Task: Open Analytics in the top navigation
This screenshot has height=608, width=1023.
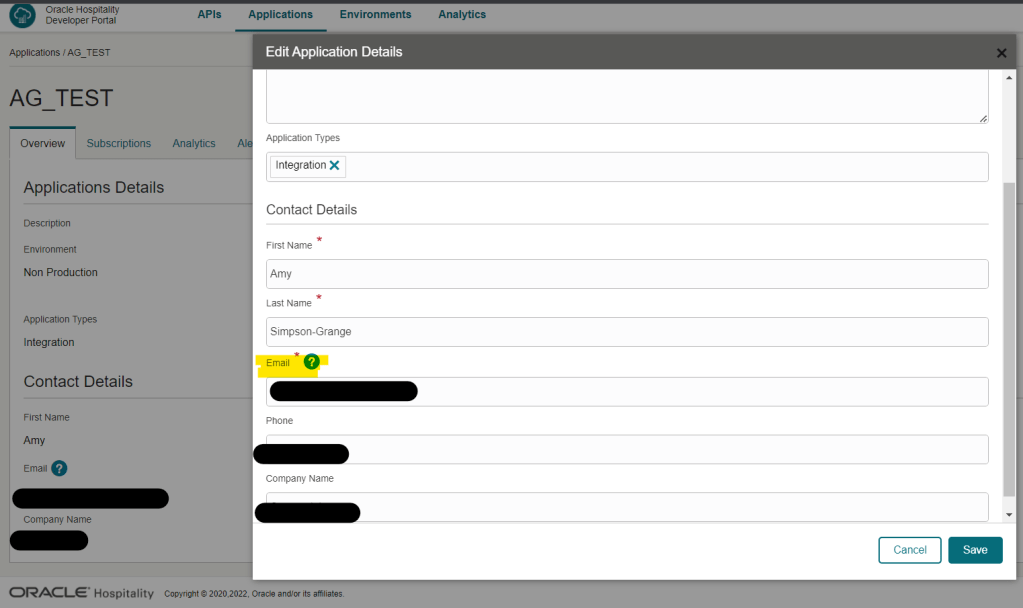Action: pos(462,15)
